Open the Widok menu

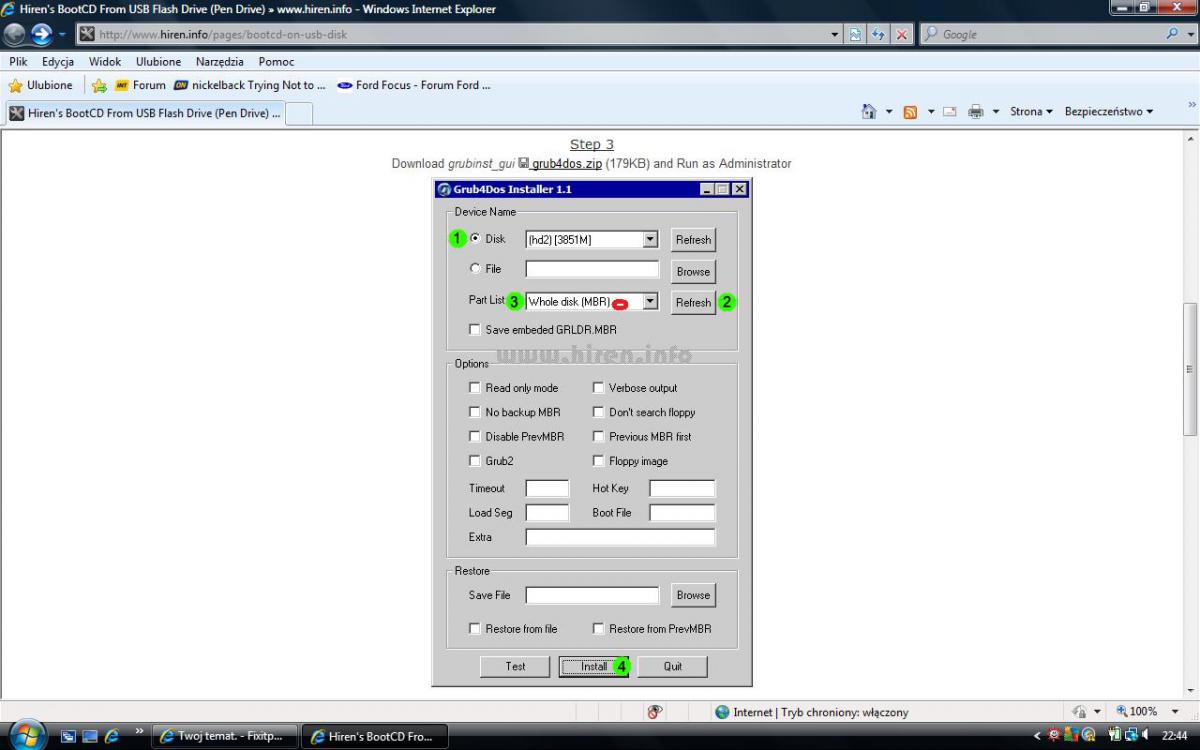click(105, 61)
